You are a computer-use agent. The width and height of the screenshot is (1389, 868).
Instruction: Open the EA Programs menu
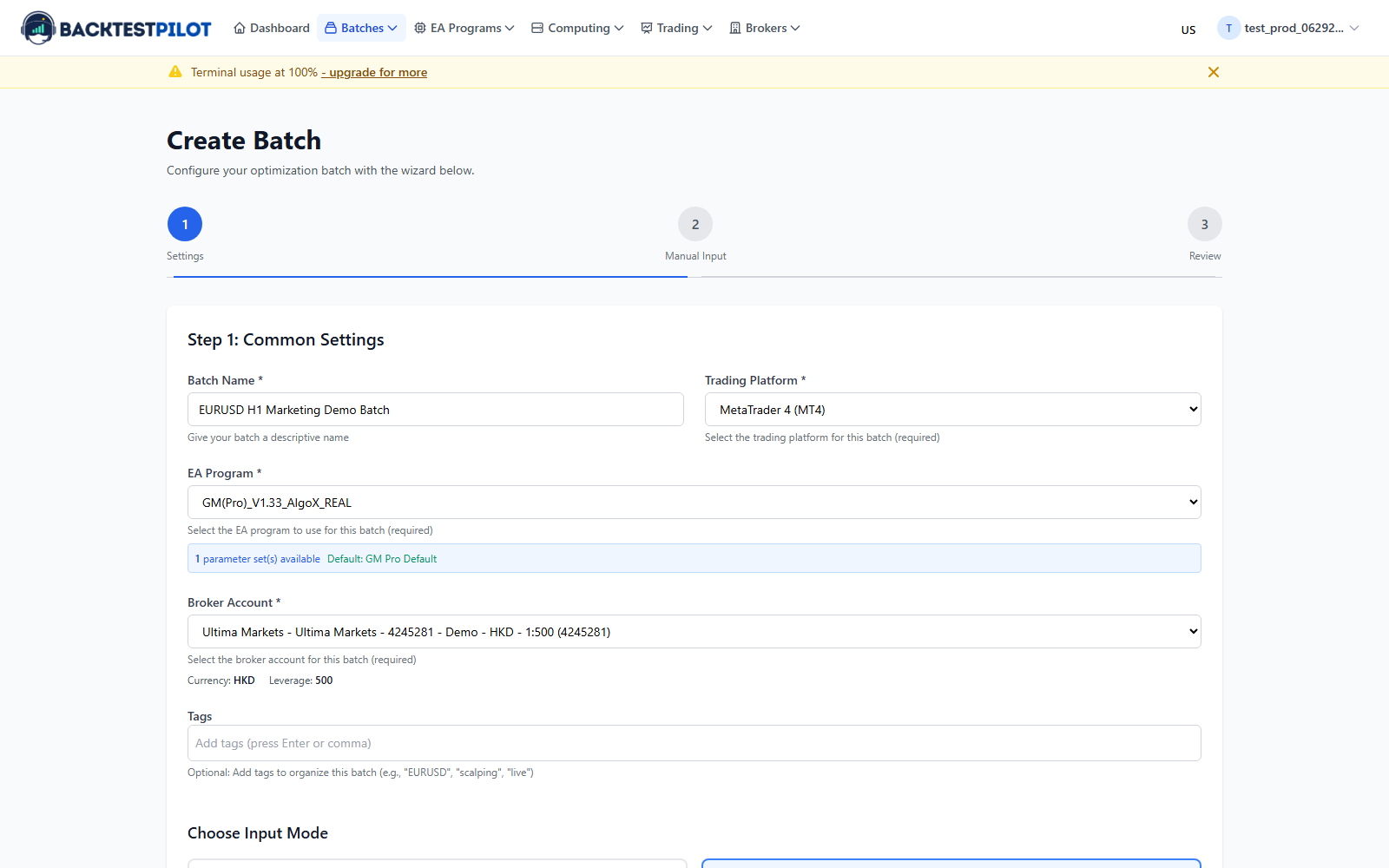[464, 28]
